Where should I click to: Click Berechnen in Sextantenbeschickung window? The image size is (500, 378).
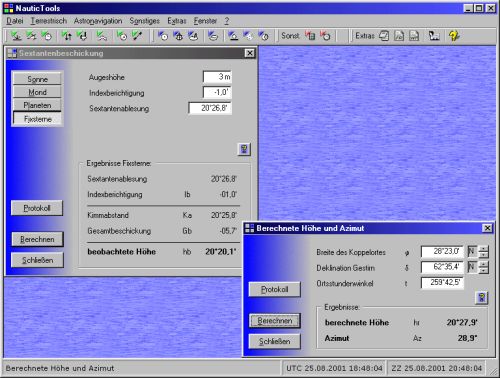click(37, 239)
